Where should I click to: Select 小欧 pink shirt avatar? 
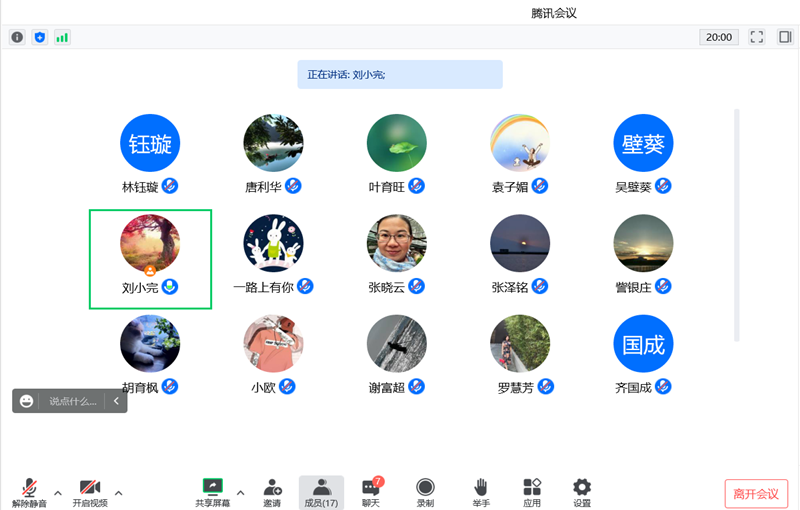[x=273, y=344]
